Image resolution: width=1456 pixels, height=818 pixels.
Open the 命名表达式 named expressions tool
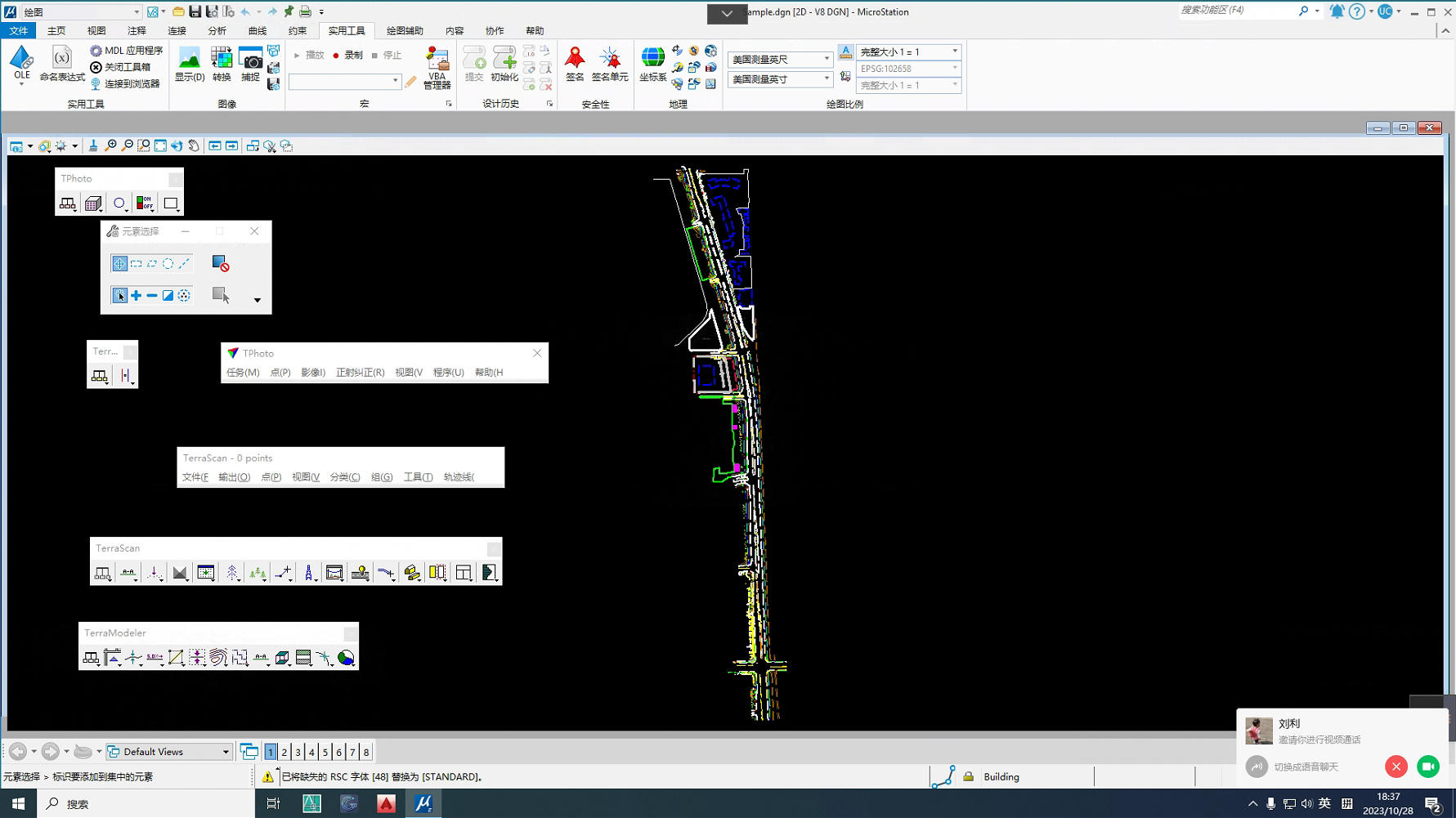coord(62,63)
